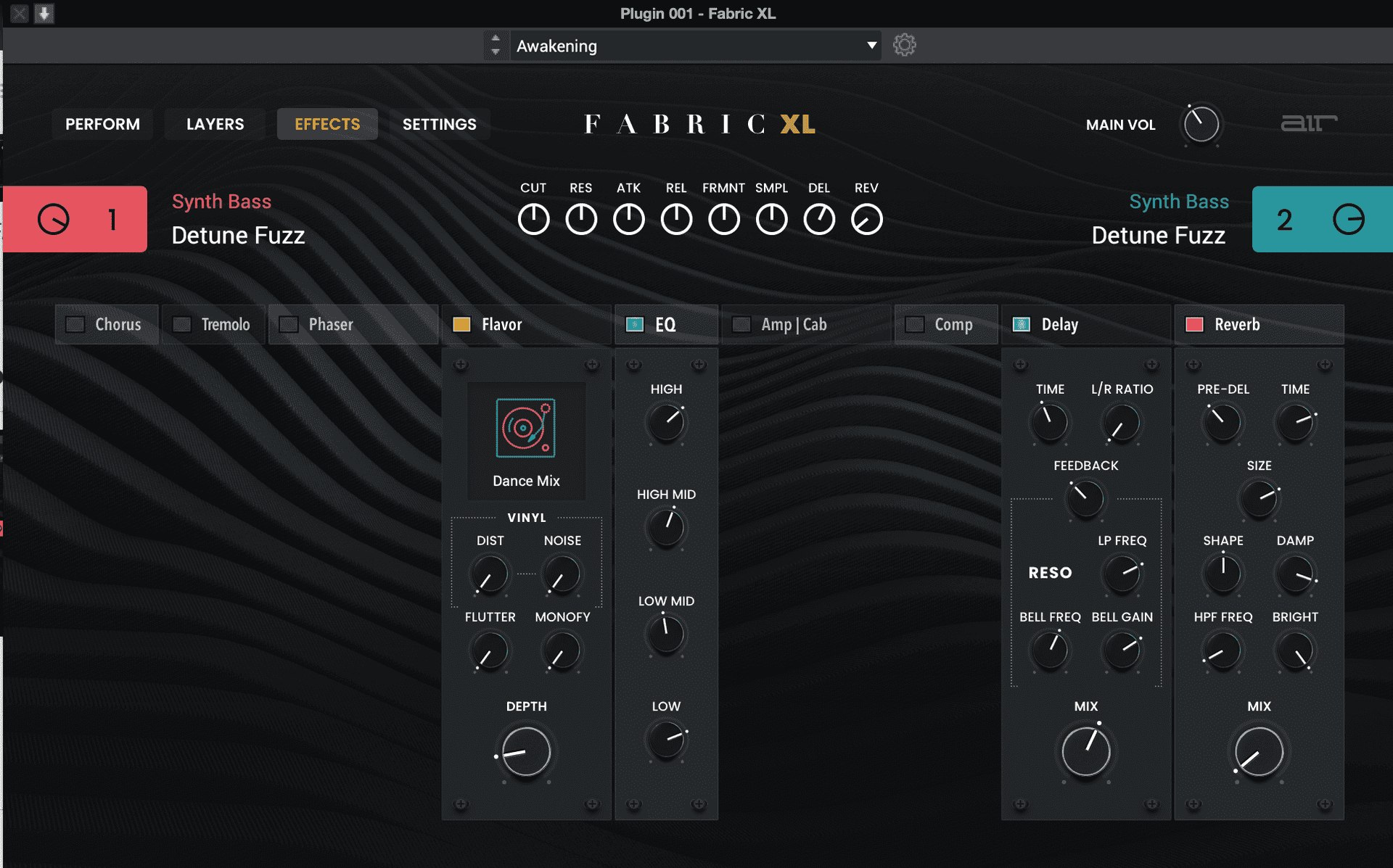Click the Dance Mix turntable flavor icon
Screen dimensions: 1393x868
point(525,428)
